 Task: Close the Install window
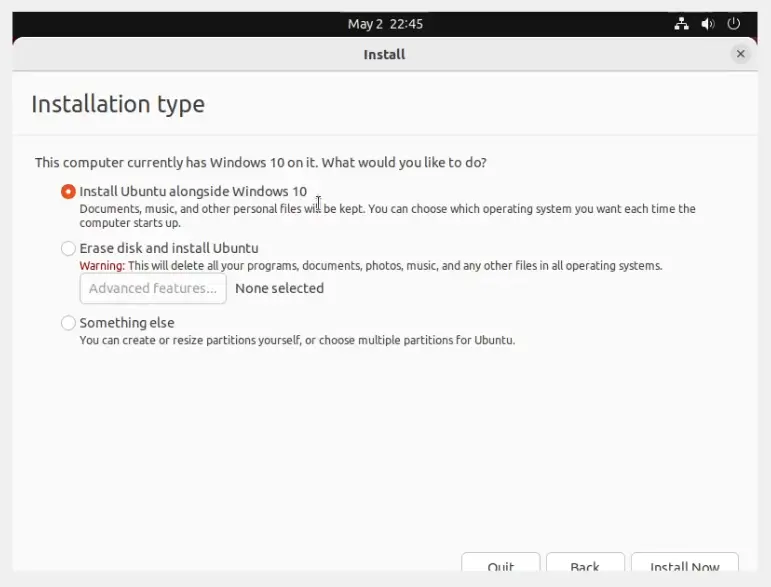(x=741, y=54)
